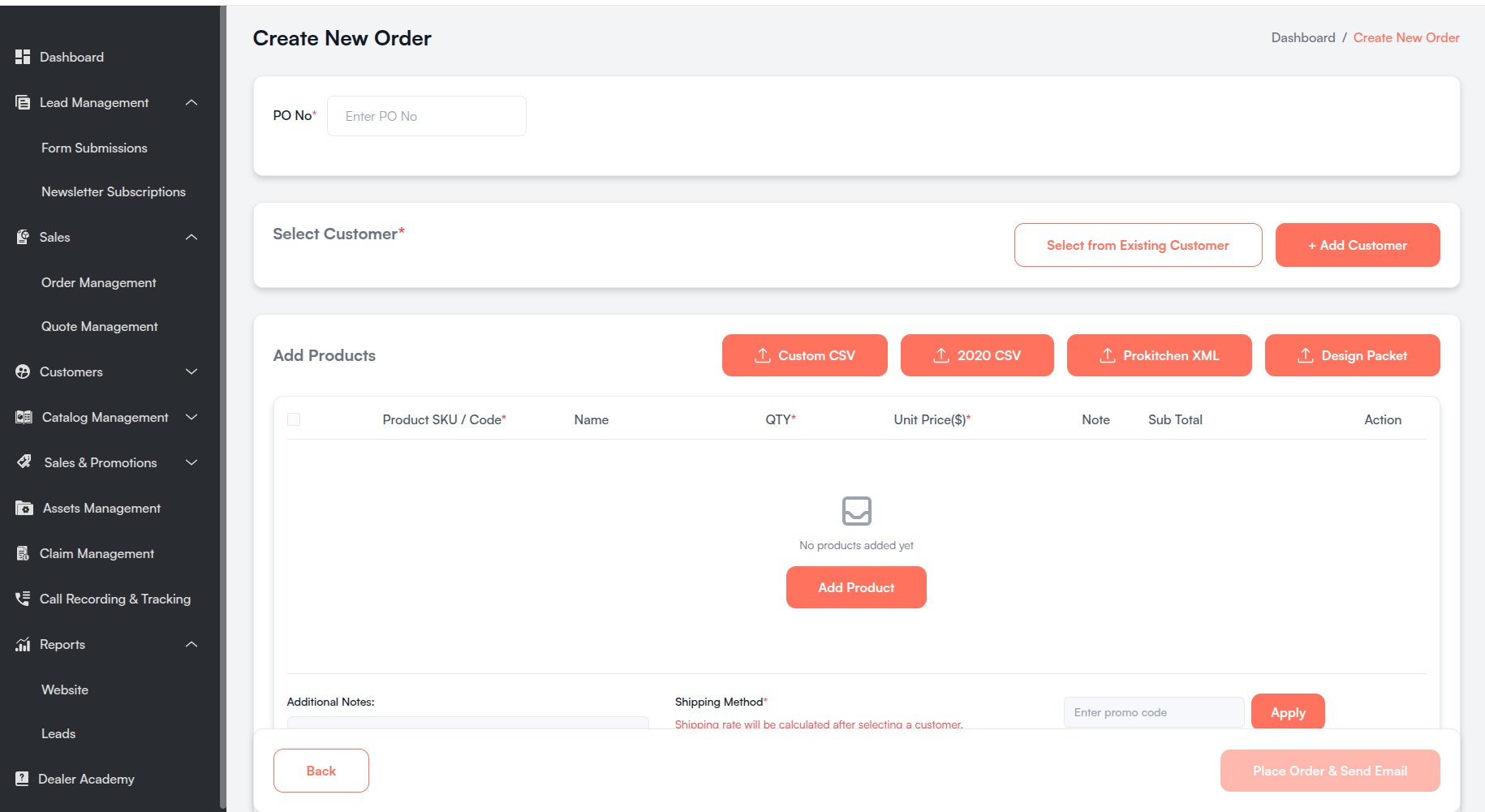
Task: Open Form Submissions menu item
Action: (x=94, y=148)
